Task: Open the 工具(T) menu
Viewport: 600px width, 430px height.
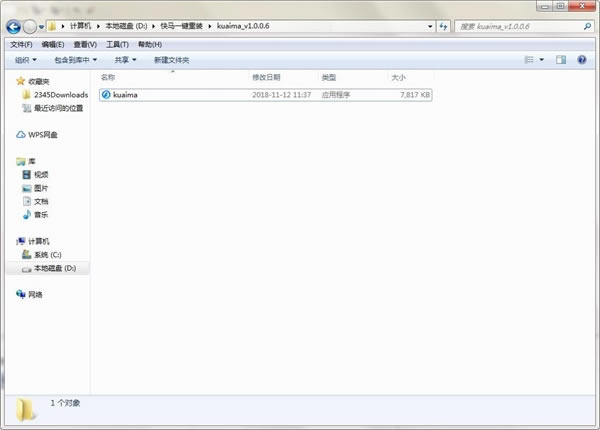Action: [117, 44]
